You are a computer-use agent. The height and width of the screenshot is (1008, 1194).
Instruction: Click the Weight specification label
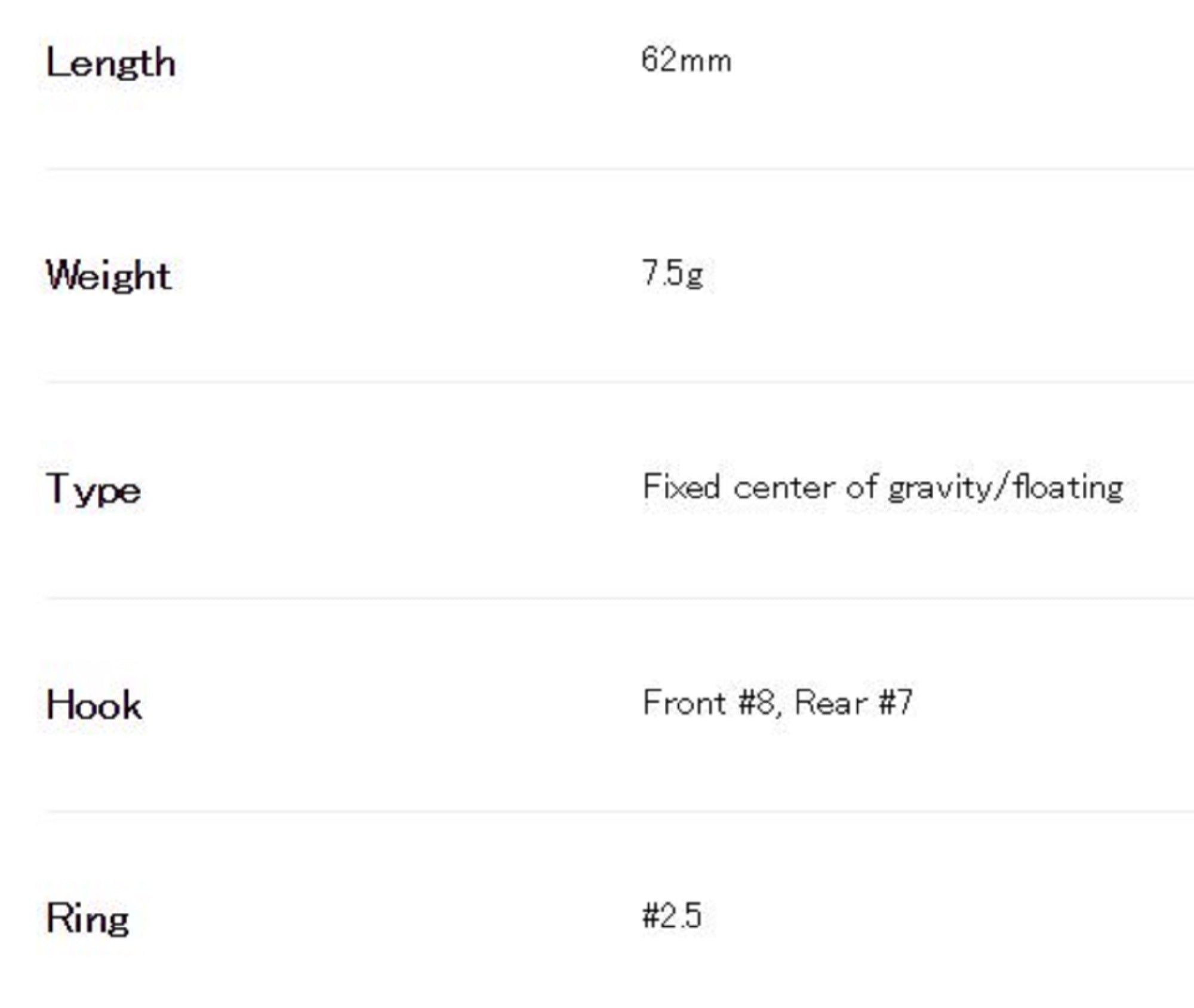click(x=109, y=276)
